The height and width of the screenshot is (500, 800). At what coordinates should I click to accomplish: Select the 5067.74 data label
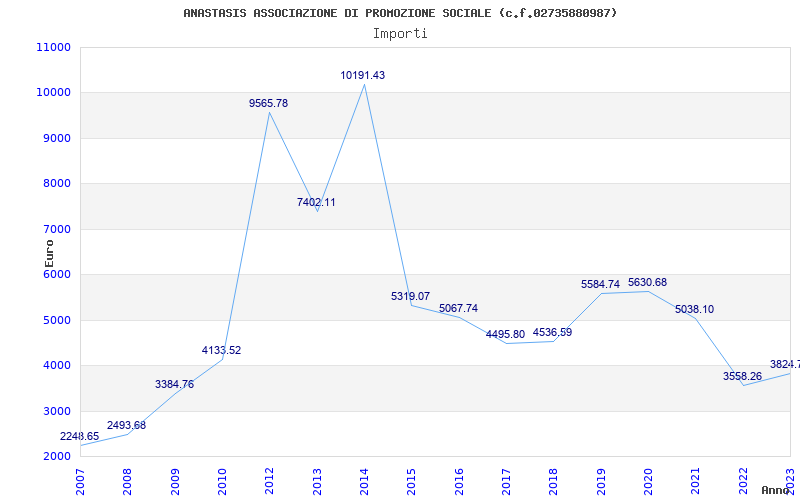pyautogui.click(x=458, y=309)
